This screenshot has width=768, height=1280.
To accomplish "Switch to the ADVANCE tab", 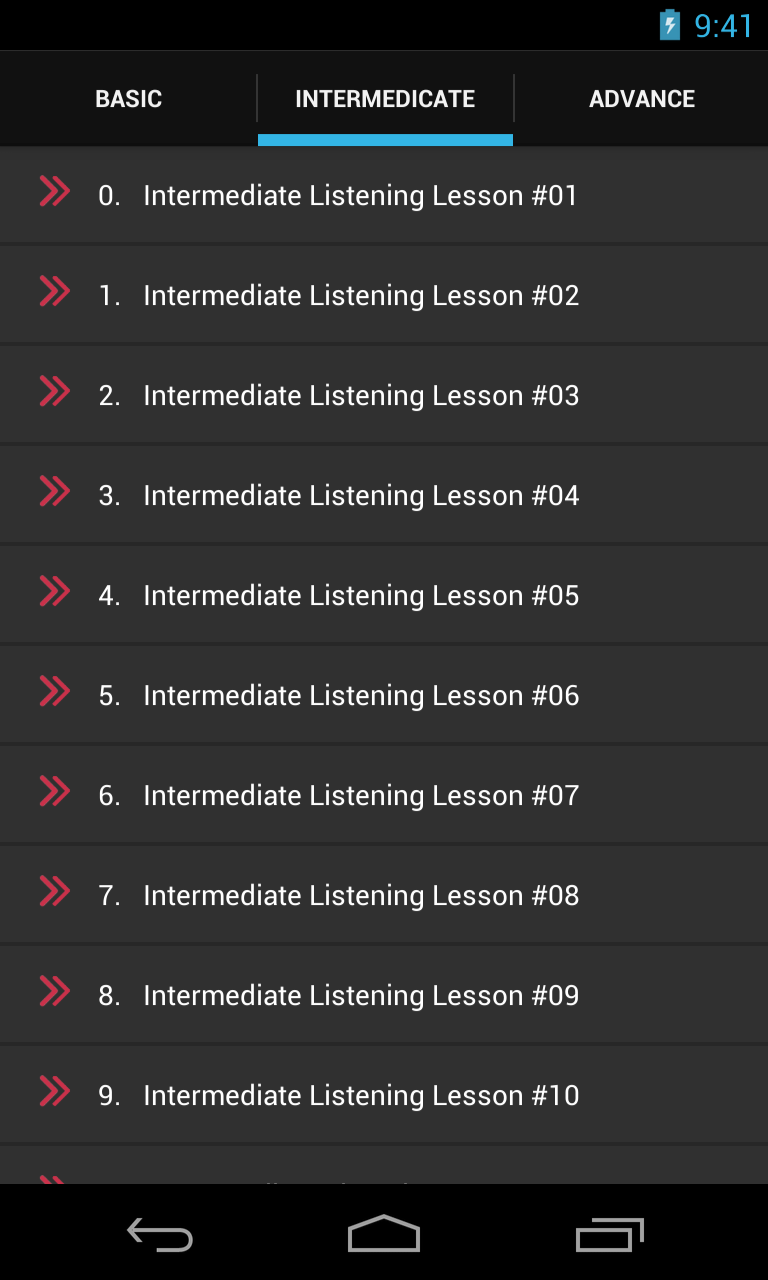I will coord(642,99).
